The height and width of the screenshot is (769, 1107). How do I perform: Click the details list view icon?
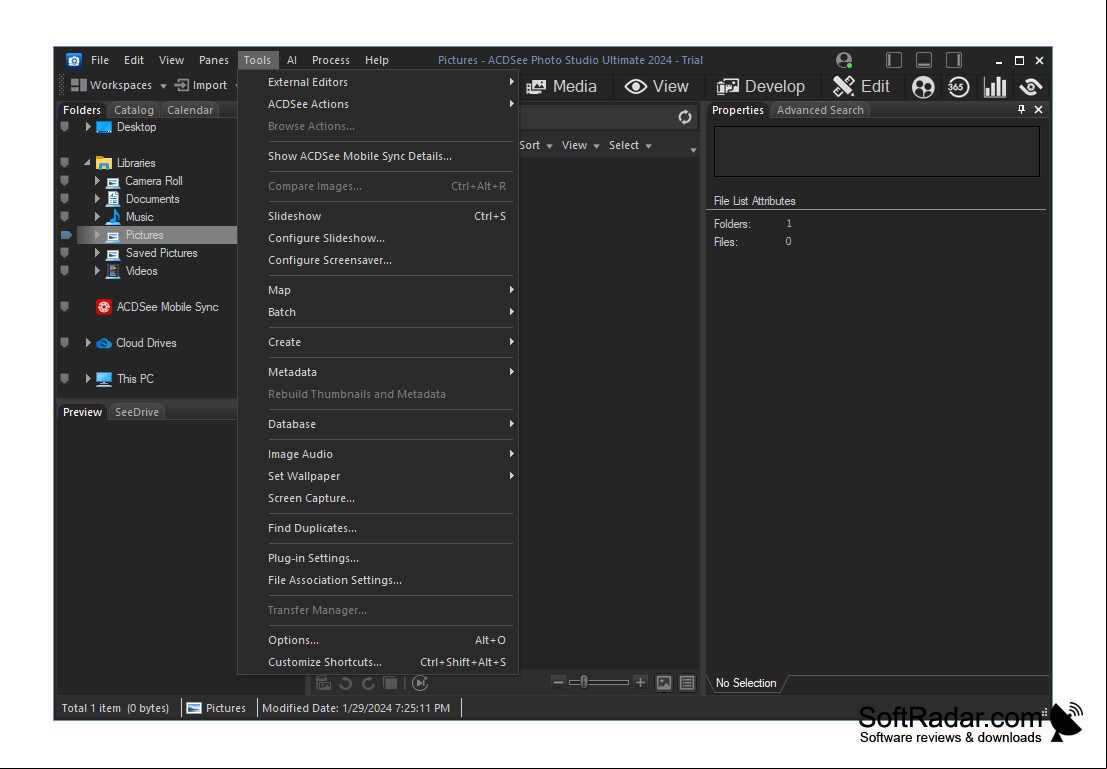(x=687, y=683)
